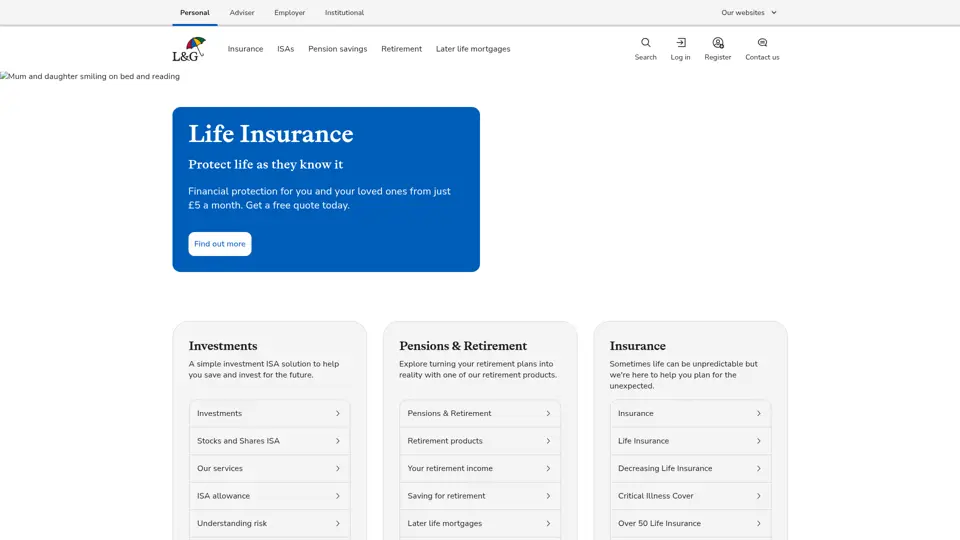Click the Register user icon
Image resolution: width=960 pixels, height=540 pixels.
pos(718,43)
